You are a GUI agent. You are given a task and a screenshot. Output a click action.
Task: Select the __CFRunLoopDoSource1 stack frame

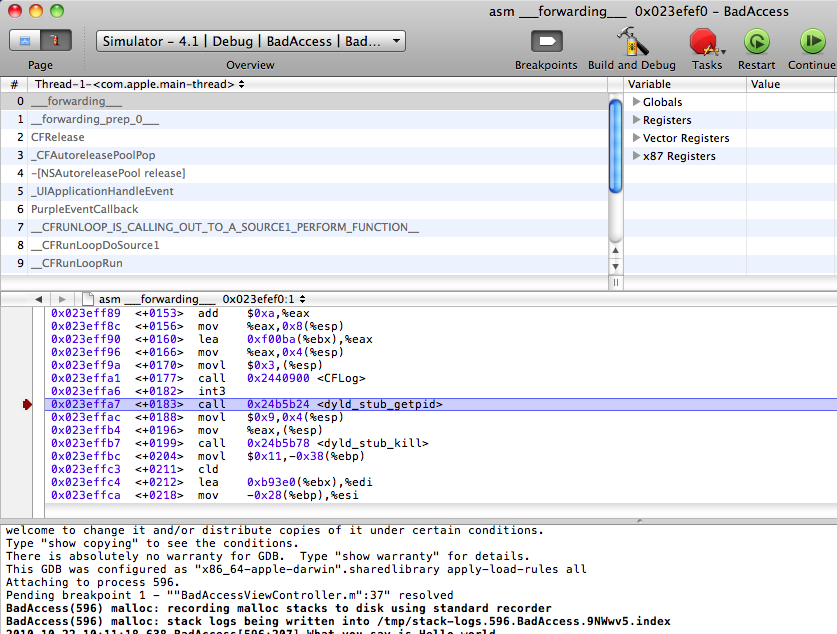point(304,245)
